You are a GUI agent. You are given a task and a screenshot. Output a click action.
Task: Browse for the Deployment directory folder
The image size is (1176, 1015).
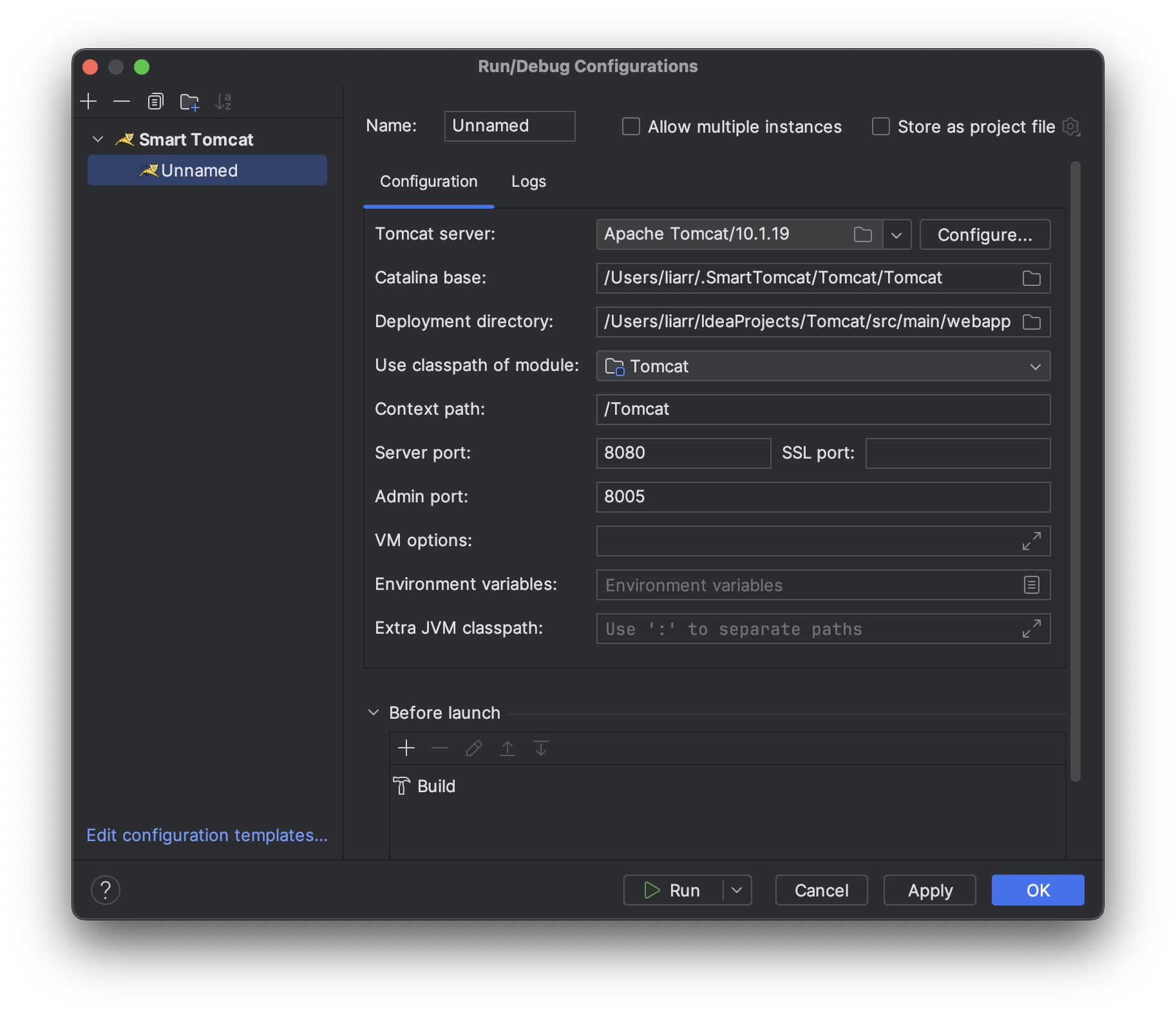(x=1031, y=322)
